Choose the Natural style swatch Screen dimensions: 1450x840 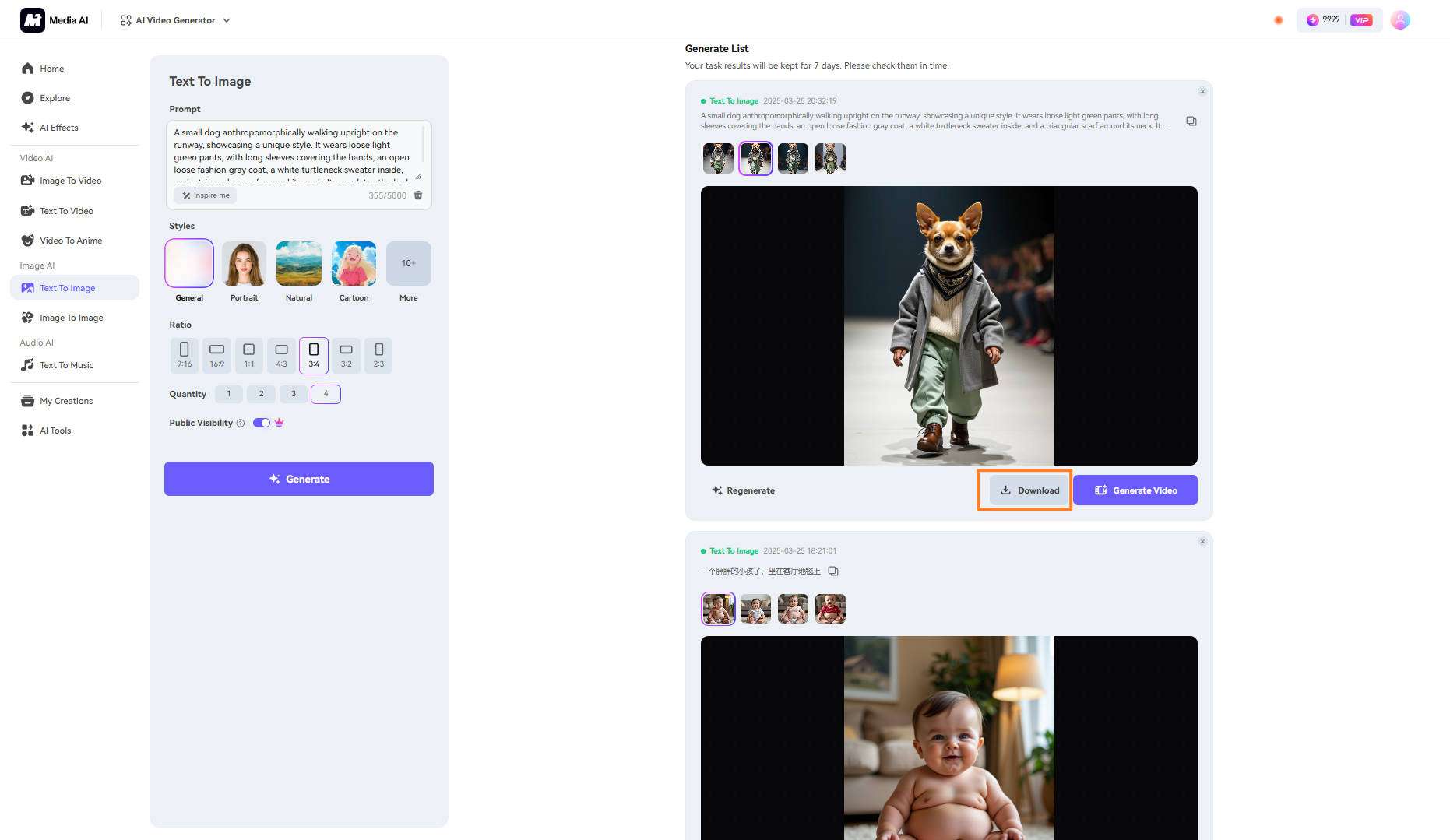pos(299,264)
